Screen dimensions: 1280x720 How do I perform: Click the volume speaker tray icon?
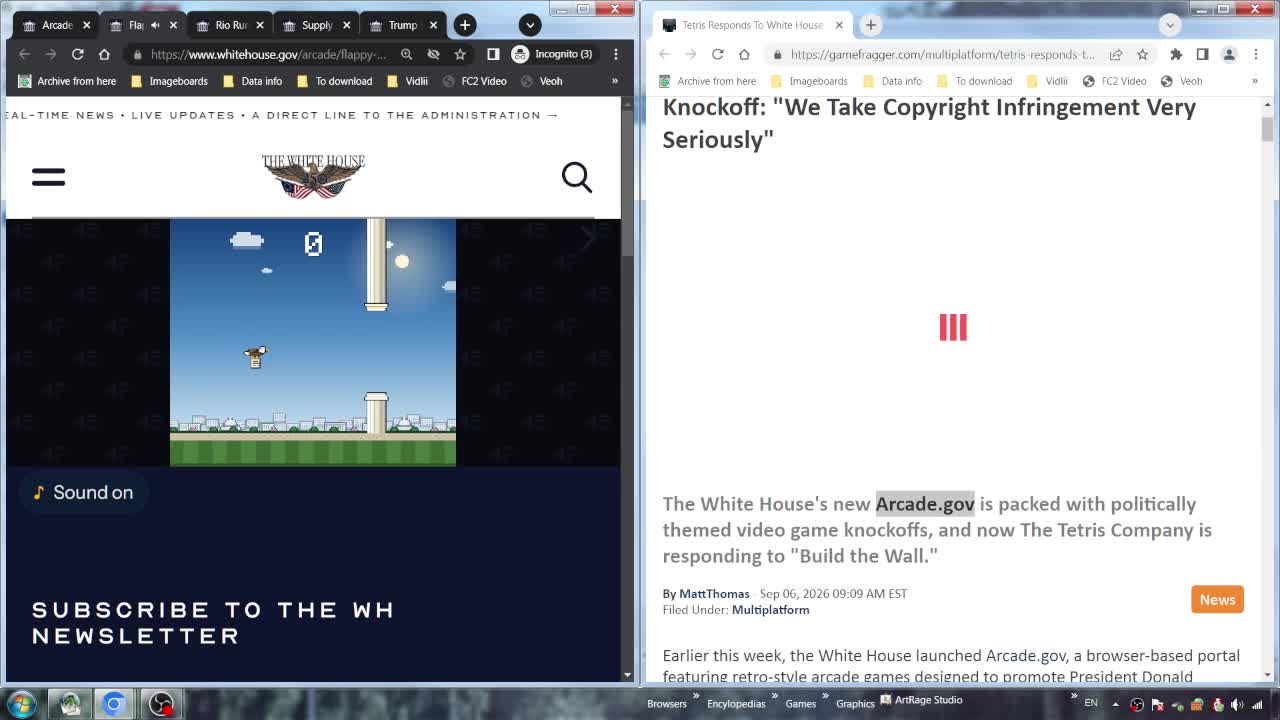point(1237,704)
